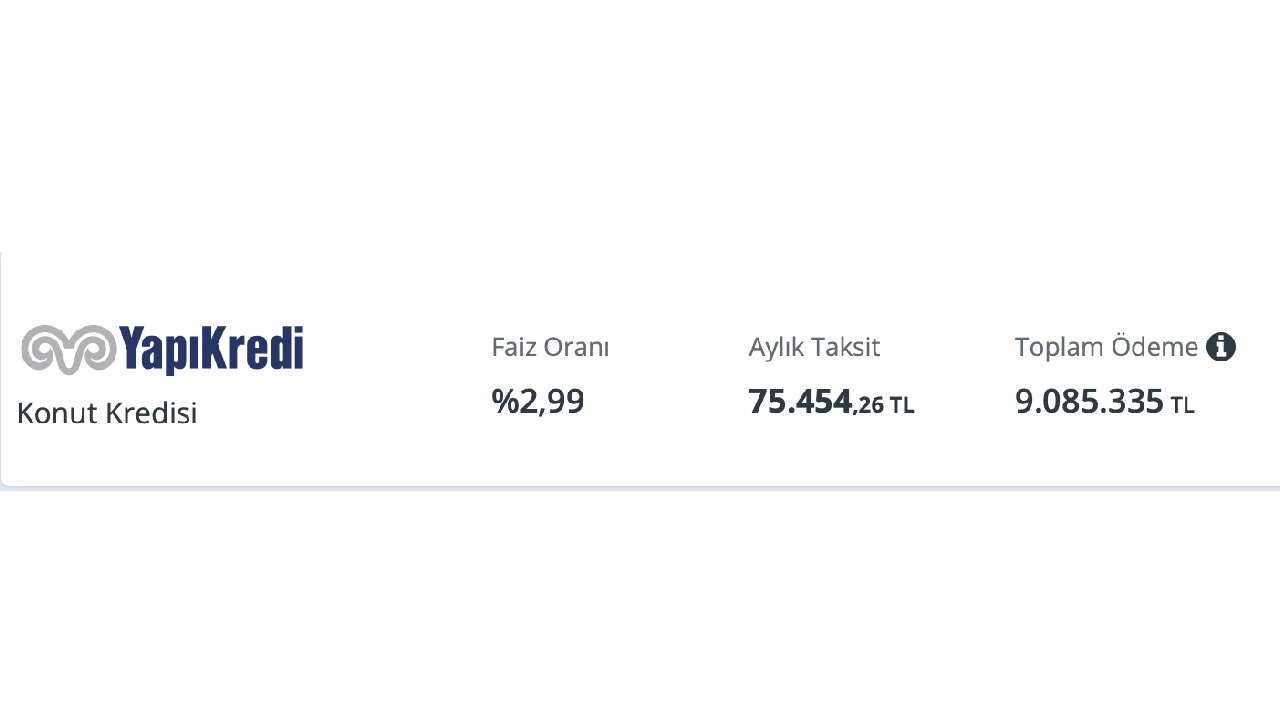This screenshot has width=1280, height=720.
Task: Click the info icon beside Toplam Ödeme
Action: (x=1220, y=347)
